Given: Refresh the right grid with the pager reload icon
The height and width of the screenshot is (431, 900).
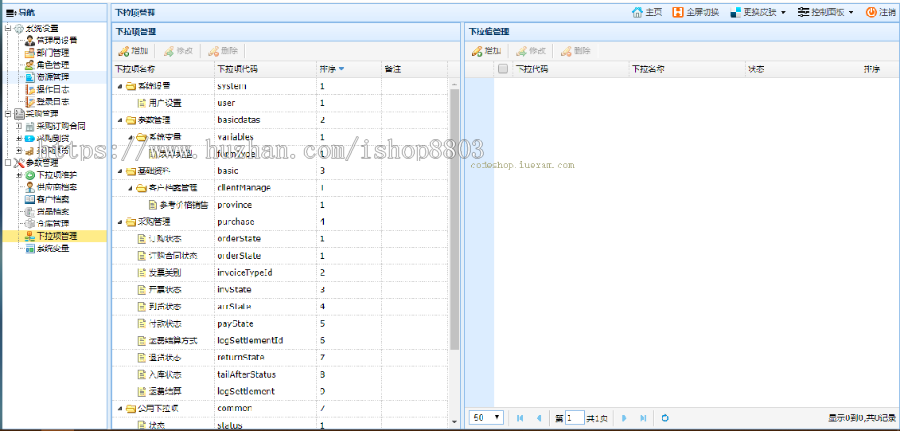Looking at the screenshot, I should [x=665, y=418].
